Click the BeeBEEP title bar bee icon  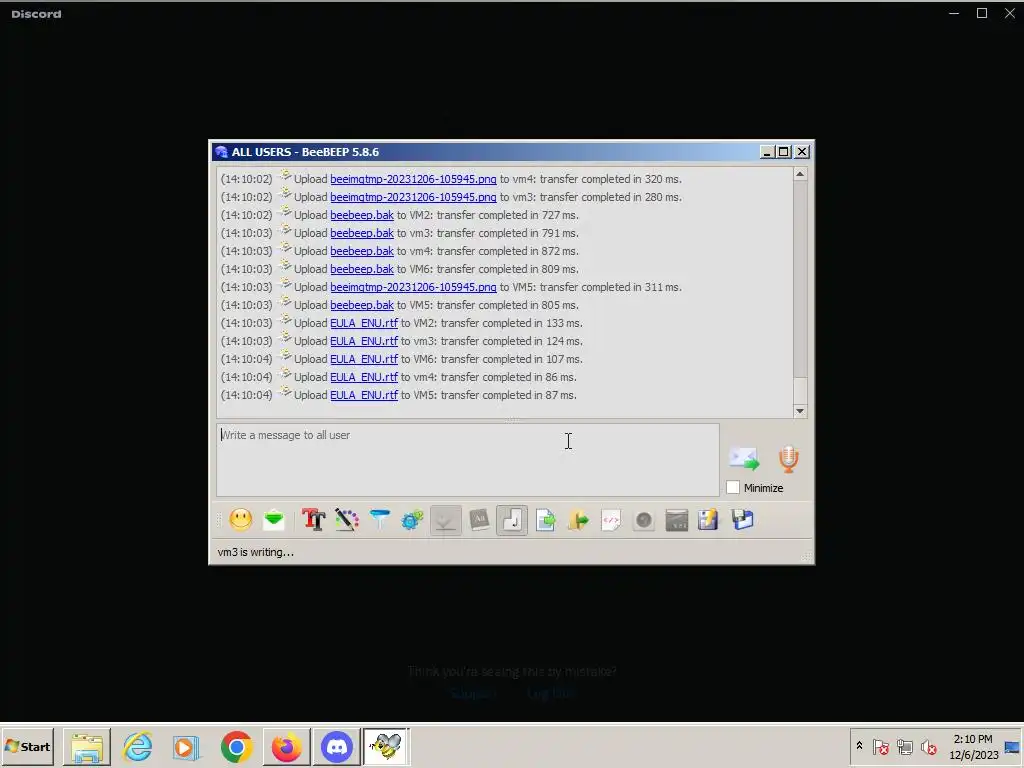(x=221, y=152)
